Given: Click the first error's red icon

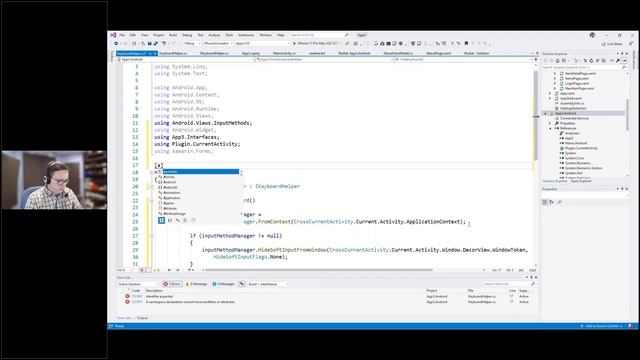Looking at the screenshot, I should [127, 296].
